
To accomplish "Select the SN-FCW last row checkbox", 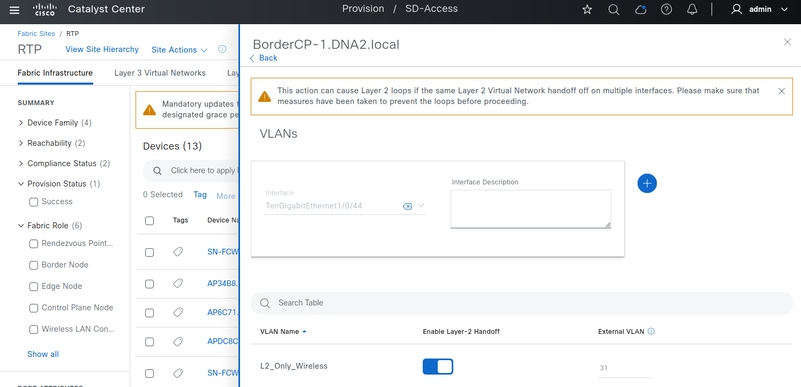I will (149, 373).
